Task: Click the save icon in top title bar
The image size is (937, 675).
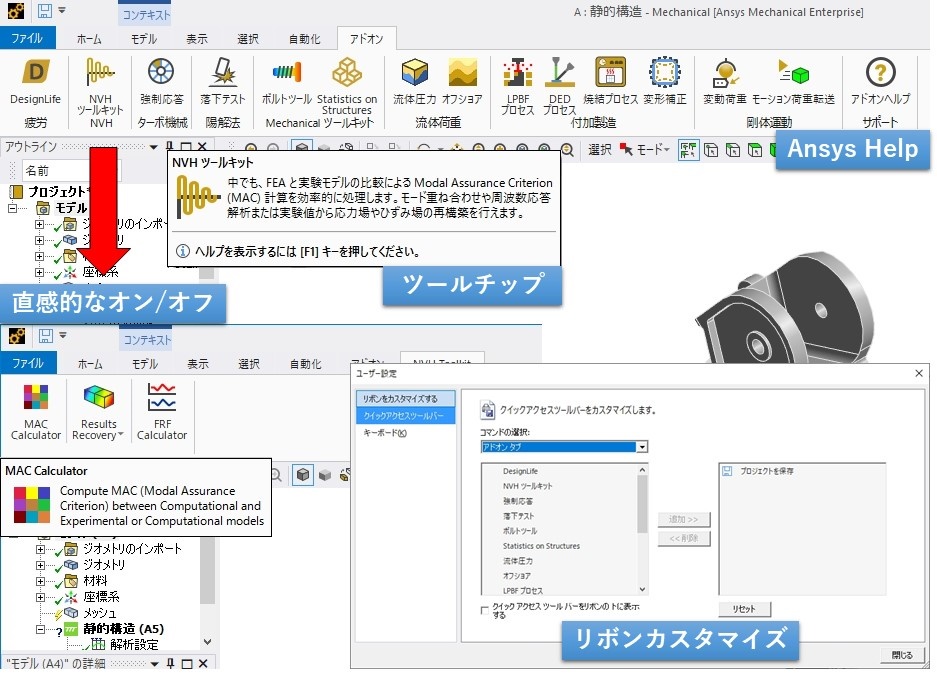Action: 45,11
